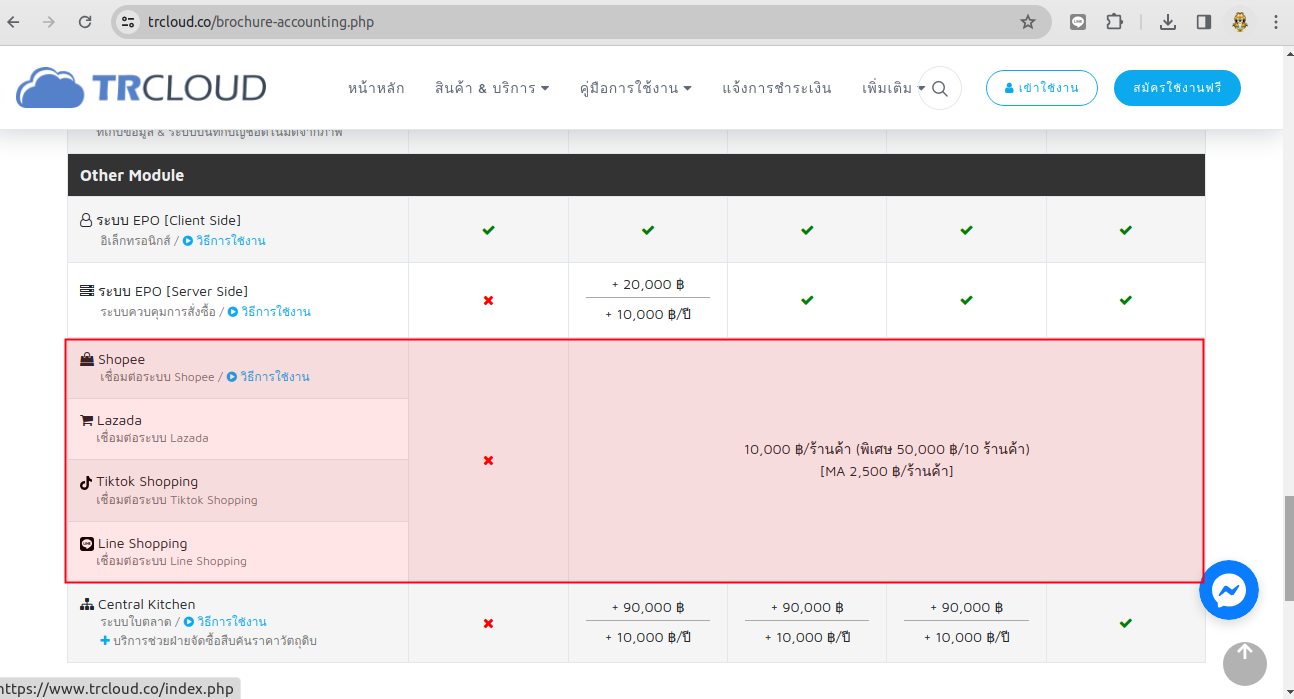Click the scroll-to-top arrow button

click(x=1244, y=663)
